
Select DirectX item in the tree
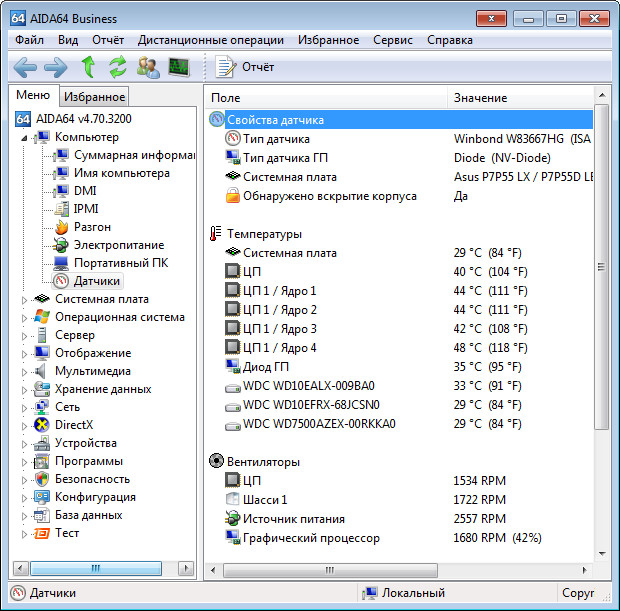[73, 425]
